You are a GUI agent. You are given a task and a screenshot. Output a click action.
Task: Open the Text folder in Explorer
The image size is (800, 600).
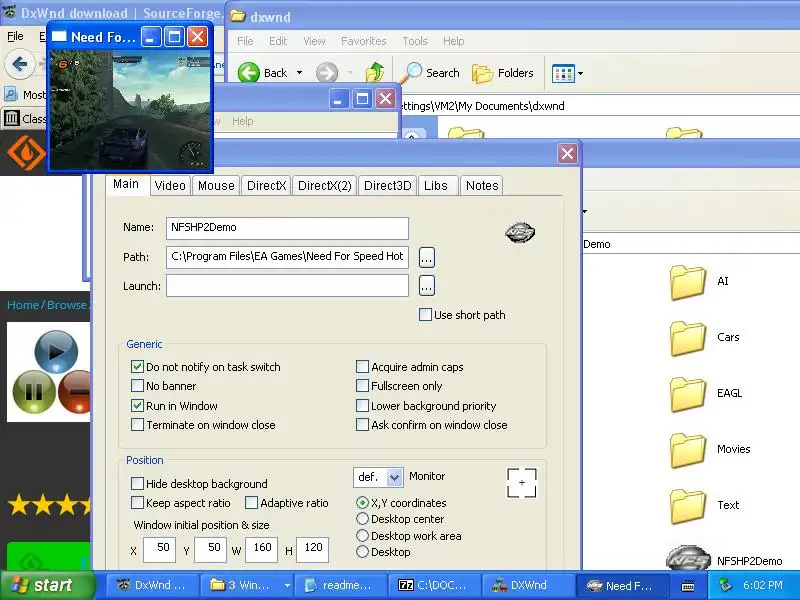[x=688, y=506]
